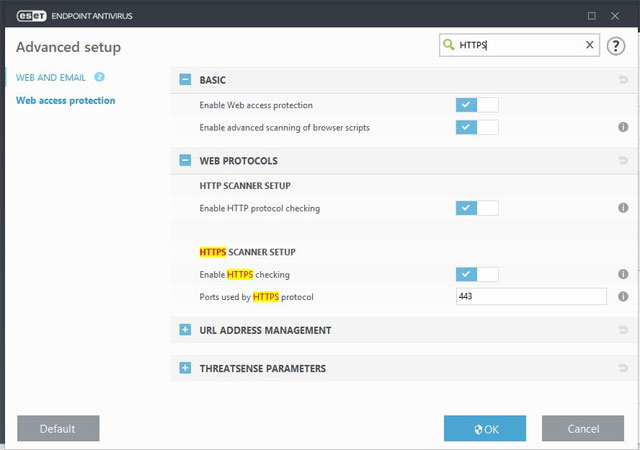Viewport: 640px width, 450px height.
Task: Click the badge count next to WEB AND EMAIL
Action: [x=99, y=77]
